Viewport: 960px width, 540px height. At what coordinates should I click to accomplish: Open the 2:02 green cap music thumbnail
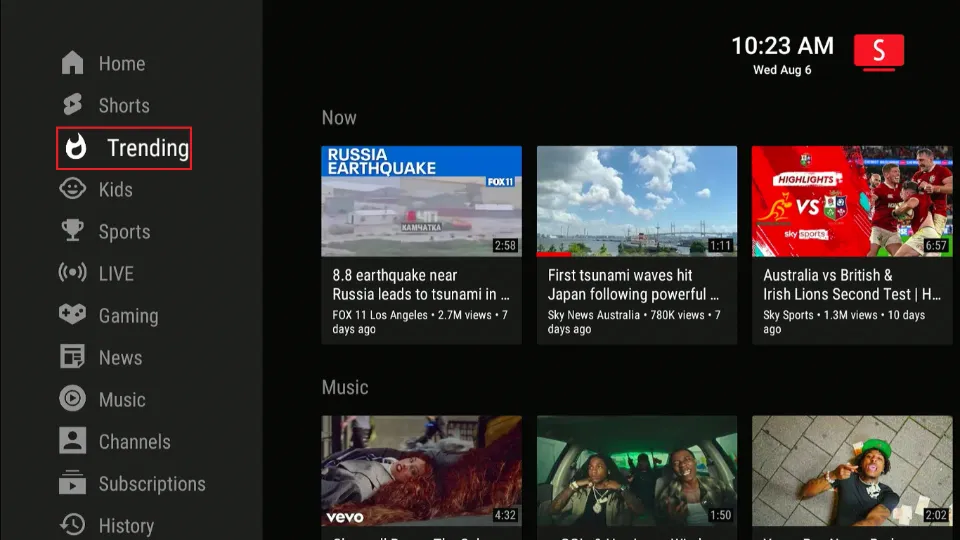[x=852, y=471]
